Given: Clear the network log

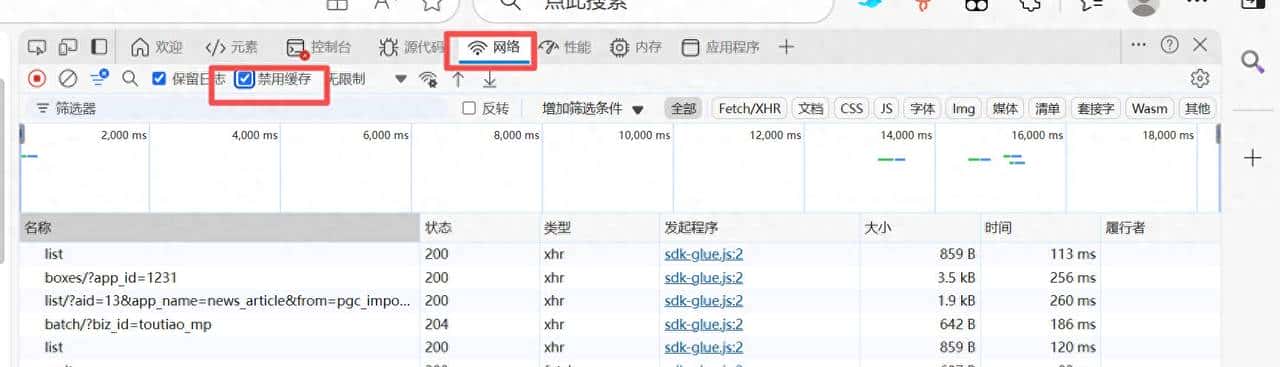Looking at the screenshot, I should [x=68, y=78].
